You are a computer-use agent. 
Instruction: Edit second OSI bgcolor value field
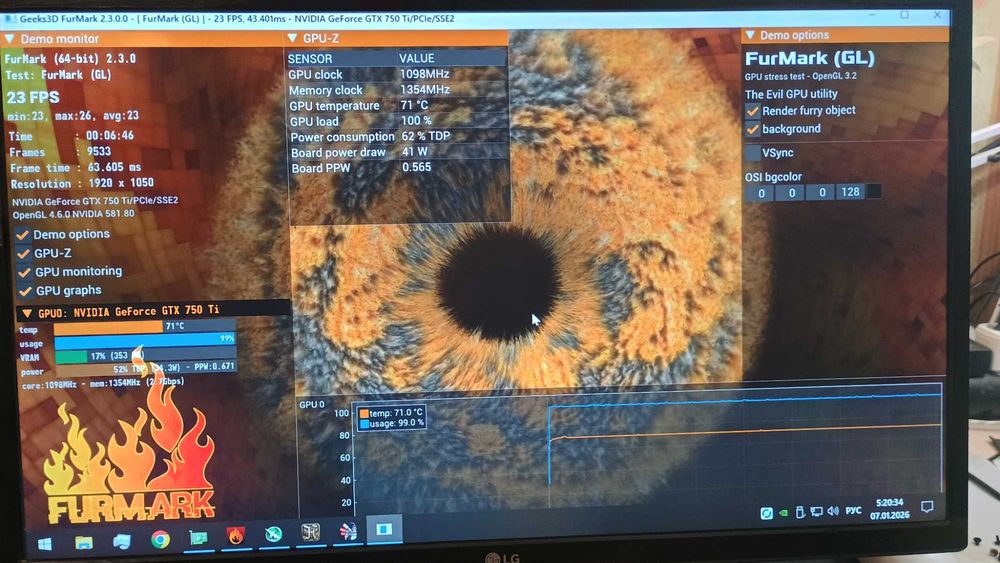tap(791, 193)
